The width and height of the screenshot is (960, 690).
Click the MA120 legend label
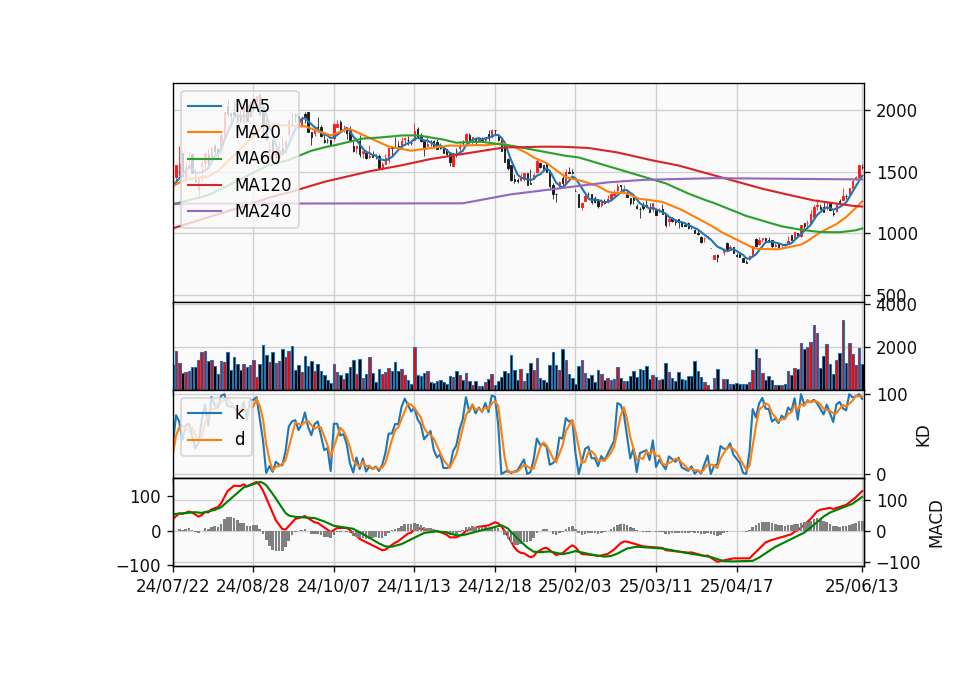click(x=263, y=184)
